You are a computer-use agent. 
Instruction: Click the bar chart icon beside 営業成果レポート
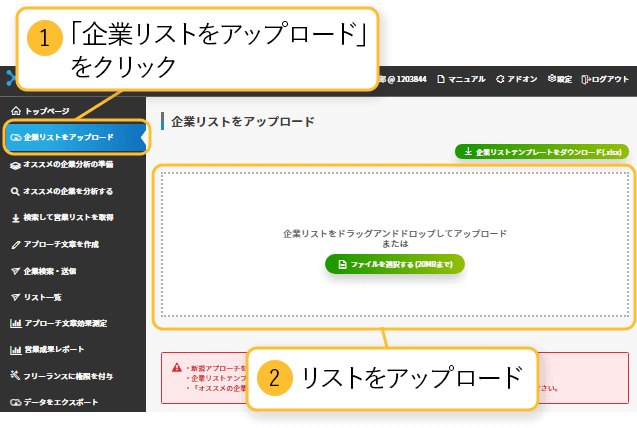coord(15,350)
